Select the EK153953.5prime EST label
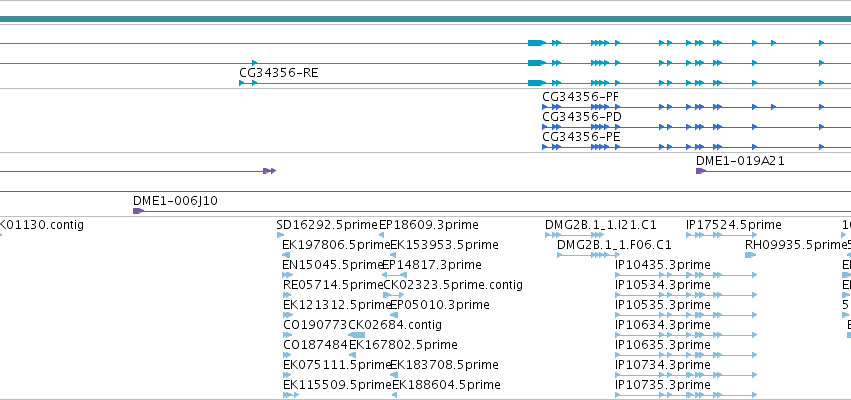The width and height of the screenshot is (851, 400). click(444, 245)
